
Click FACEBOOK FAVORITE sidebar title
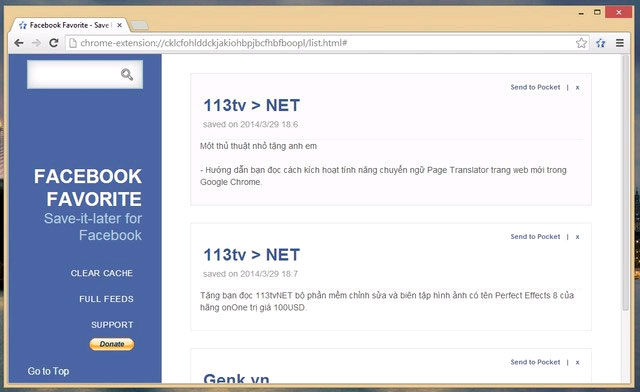88,188
